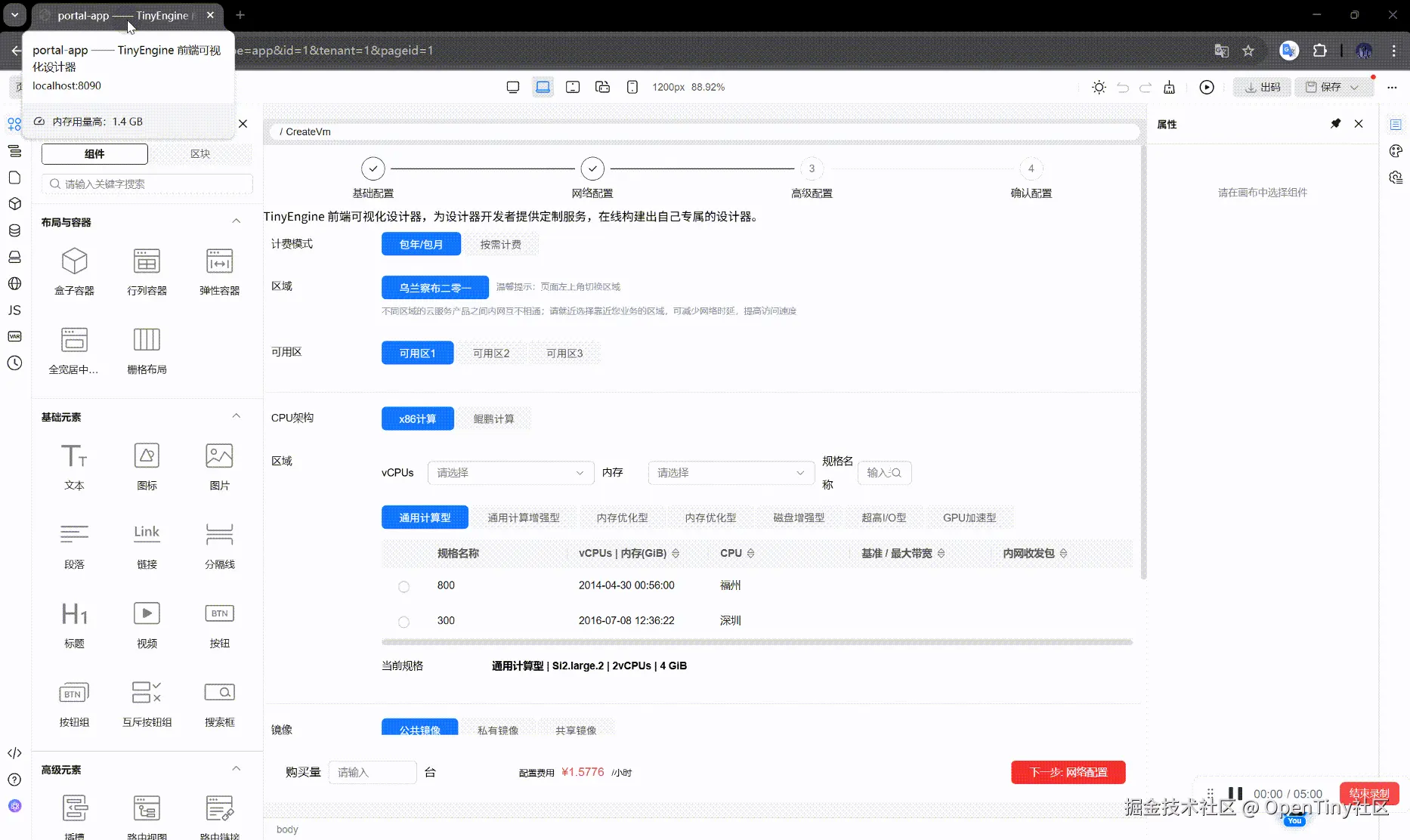Viewport: 1410px width, 840px height.
Task: Select the GPU加速型 tab
Action: click(969, 518)
